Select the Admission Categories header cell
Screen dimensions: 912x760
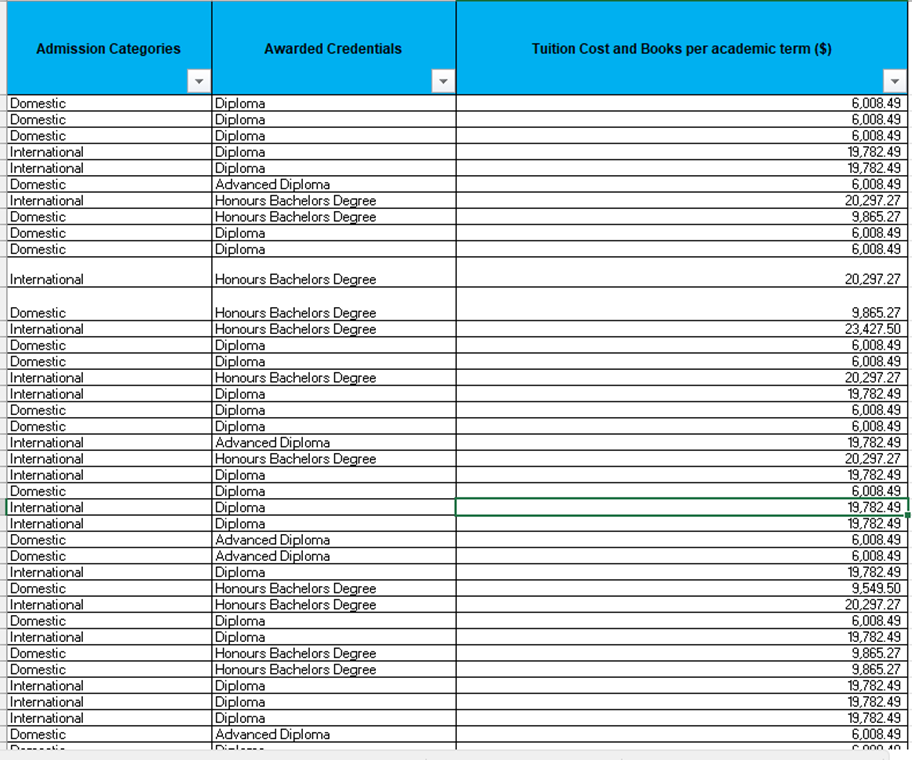107,45
